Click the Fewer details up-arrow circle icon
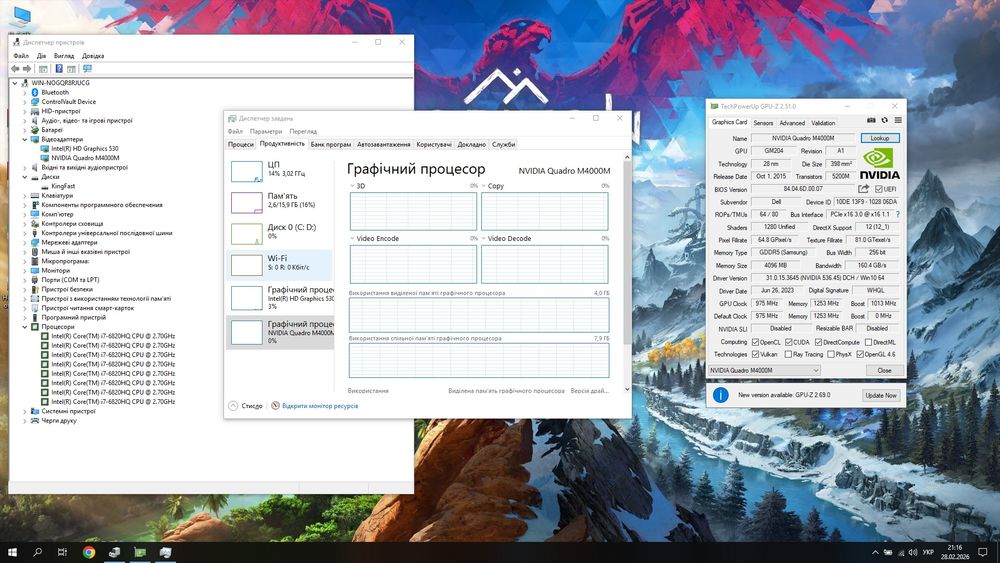Viewport: 1000px width, 563px height. pyautogui.click(x=233, y=406)
